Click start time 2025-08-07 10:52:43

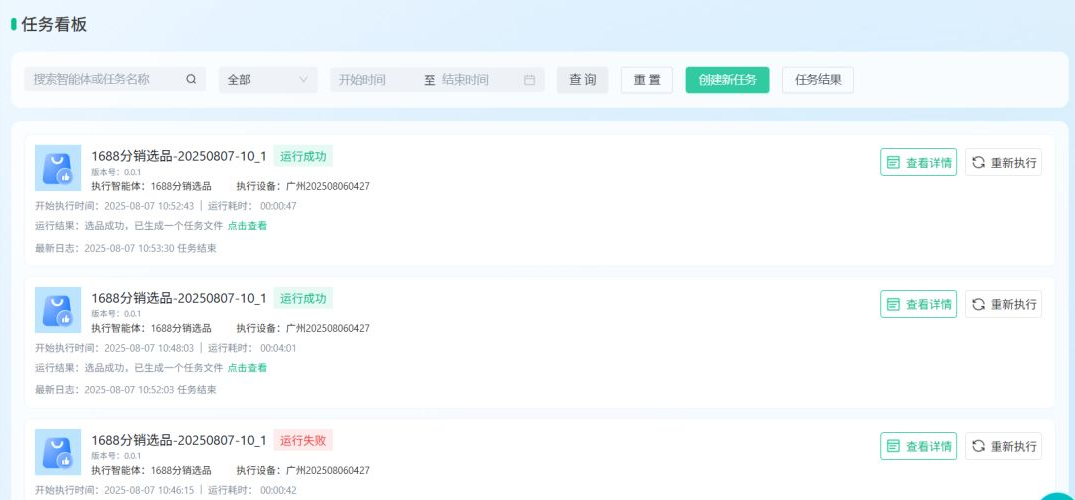point(149,206)
